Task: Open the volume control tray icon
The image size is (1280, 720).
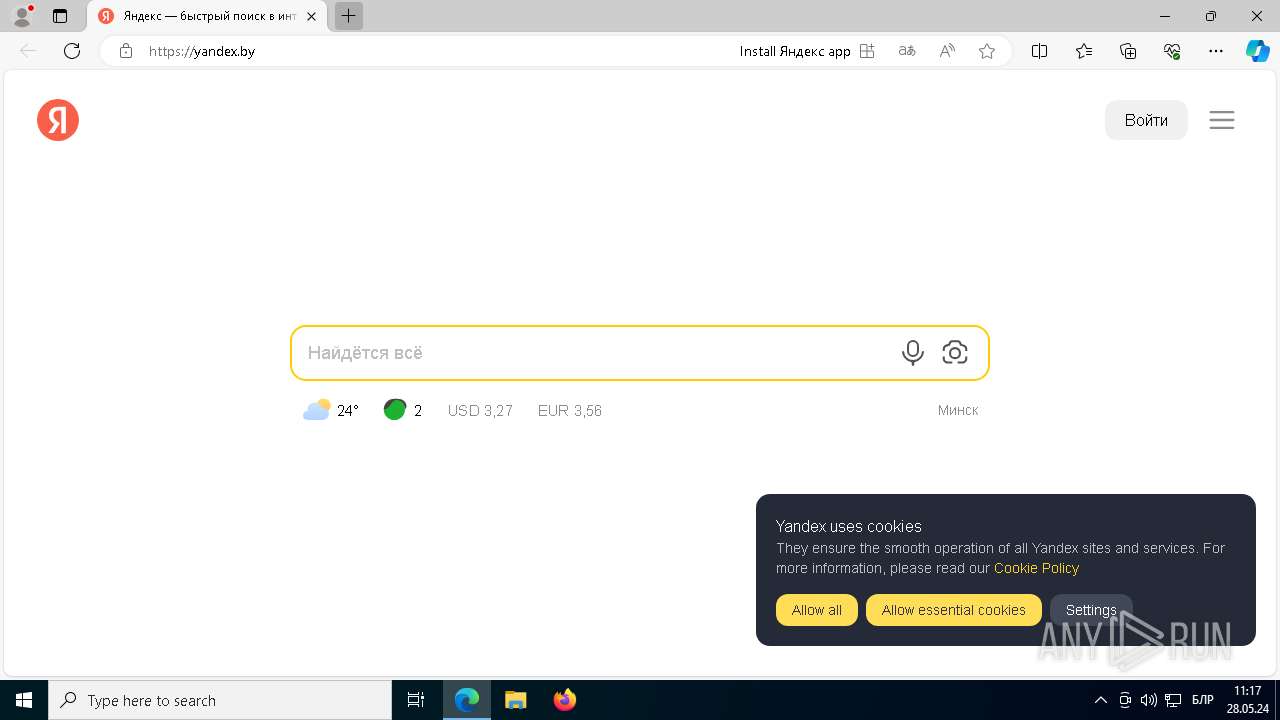Action: click(x=1148, y=700)
